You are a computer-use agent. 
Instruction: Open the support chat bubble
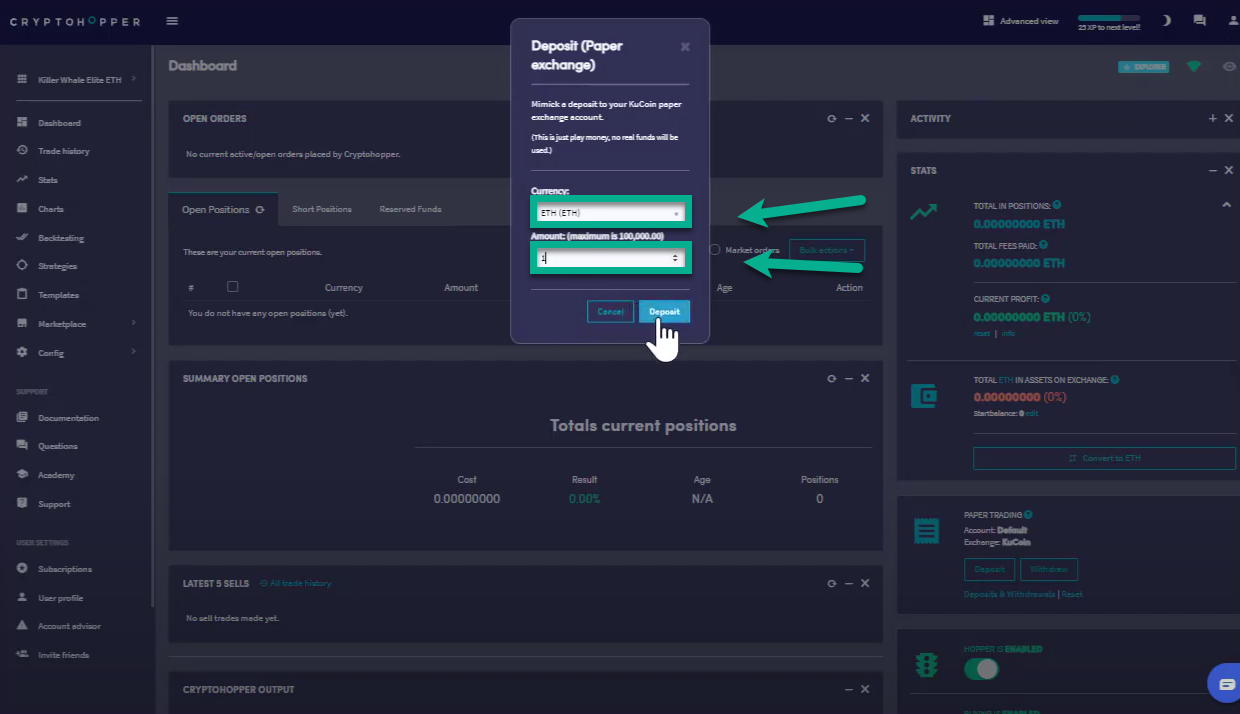tap(1223, 684)
